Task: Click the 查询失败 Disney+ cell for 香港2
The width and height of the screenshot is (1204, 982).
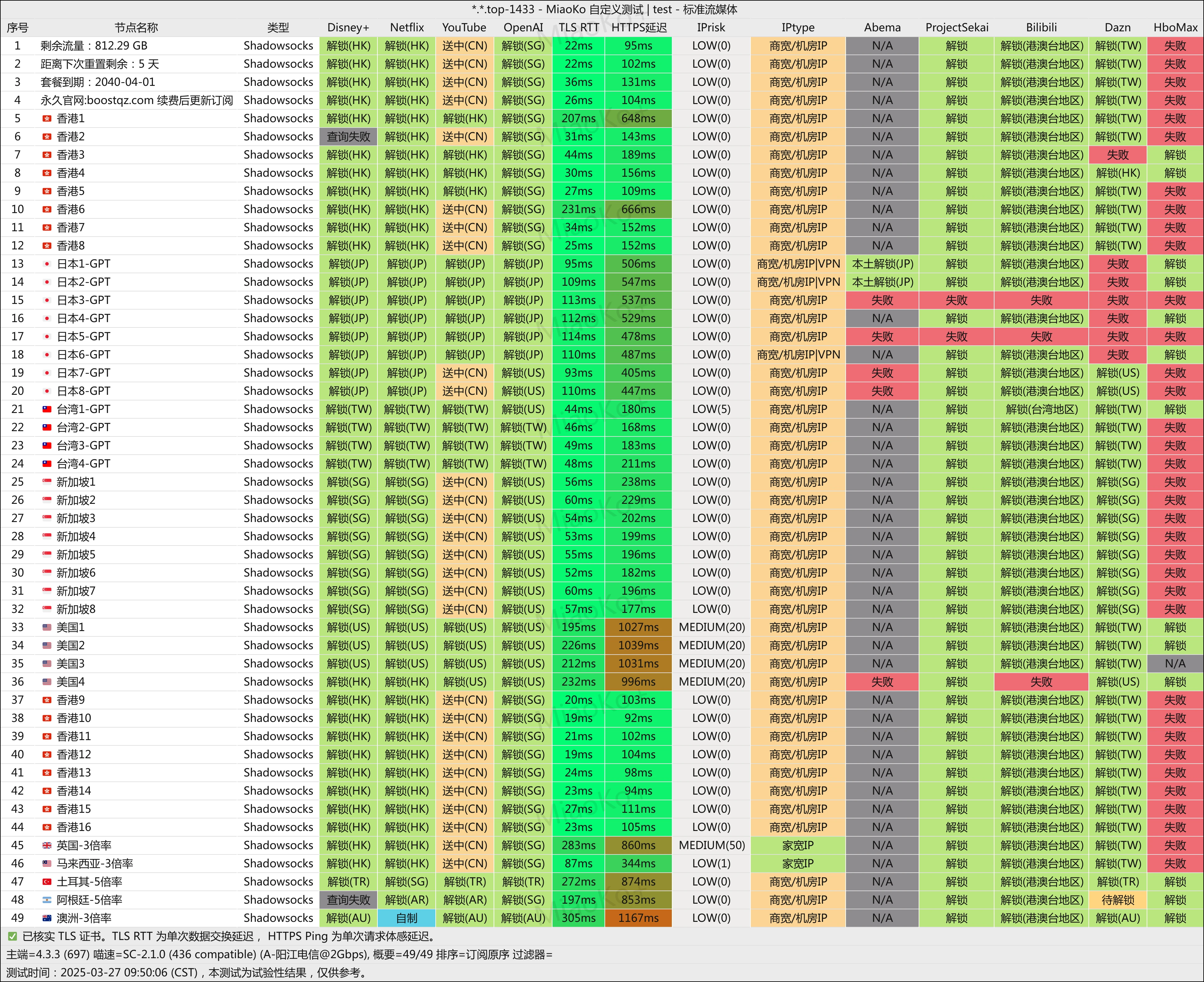Action: pos(348,136)
